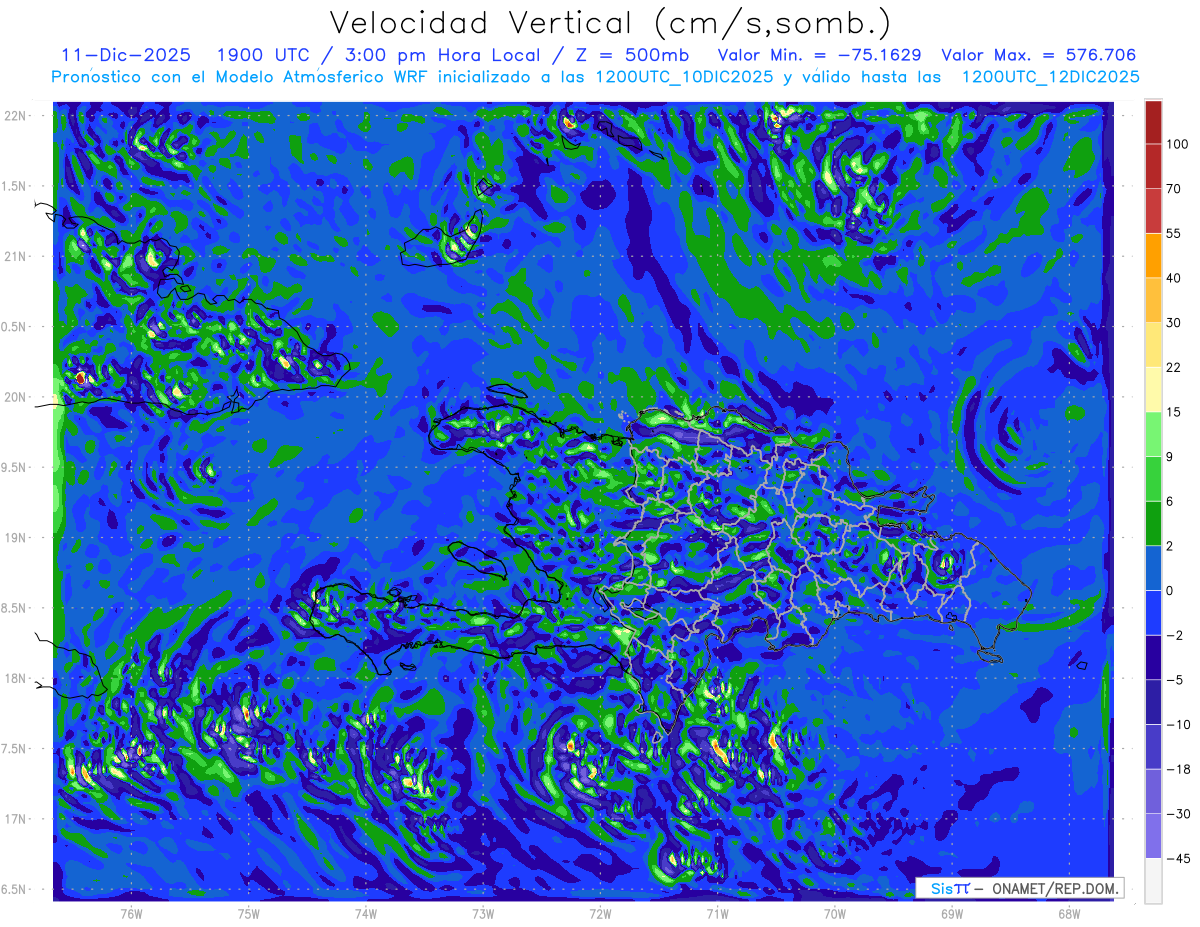This screenshot has width=1200, height=927.
Task: Click the legend value '-10'
Action: tap(1177, 724)
